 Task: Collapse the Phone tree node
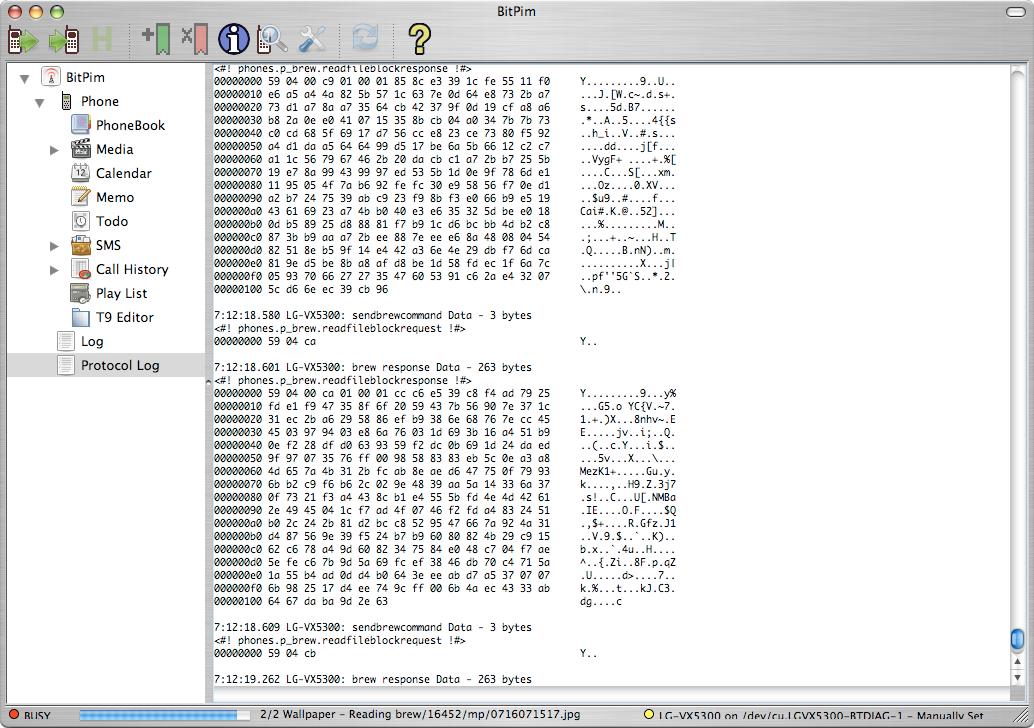[40, 102]
